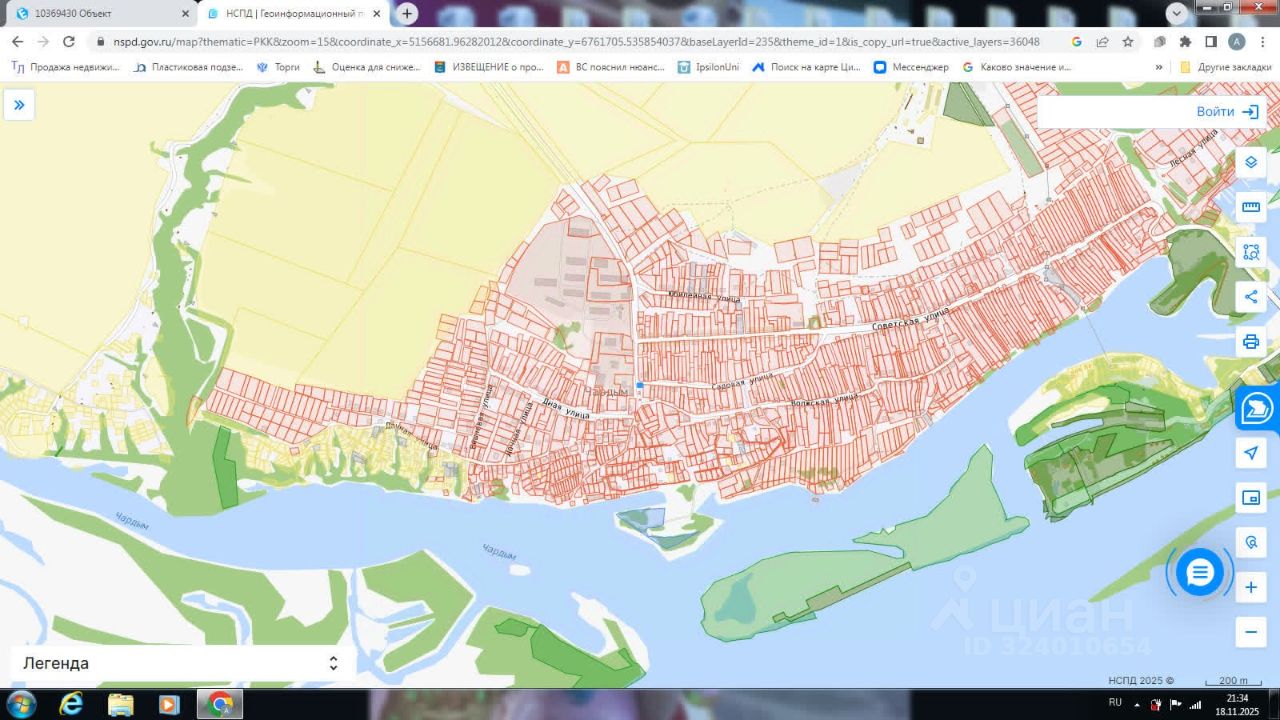Select the ruler measurement tool
The image size is (1280, 720).
click(x=1250, y=207)
